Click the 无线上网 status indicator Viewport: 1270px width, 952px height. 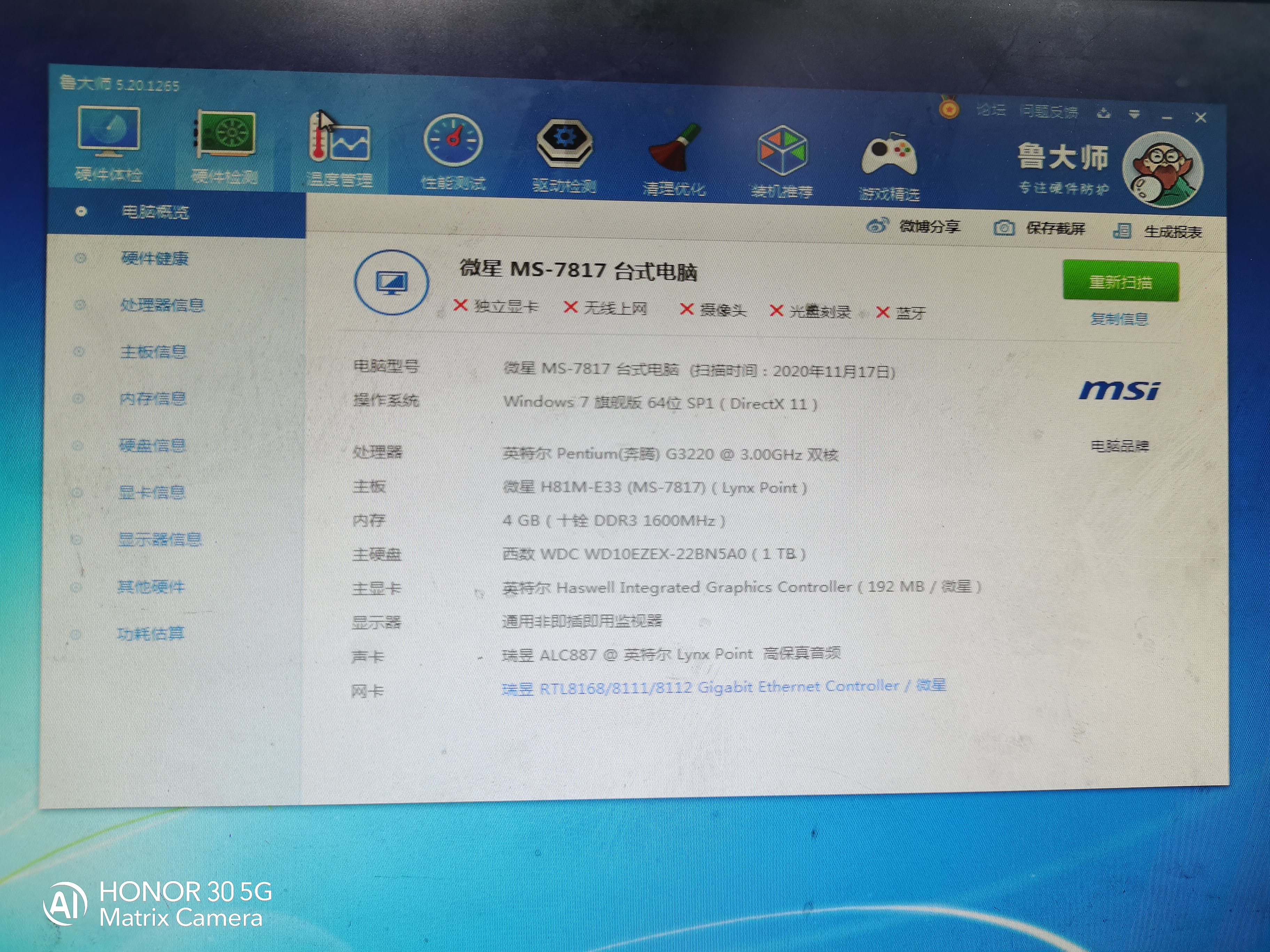pyautogui.click(x=606, y=308)
